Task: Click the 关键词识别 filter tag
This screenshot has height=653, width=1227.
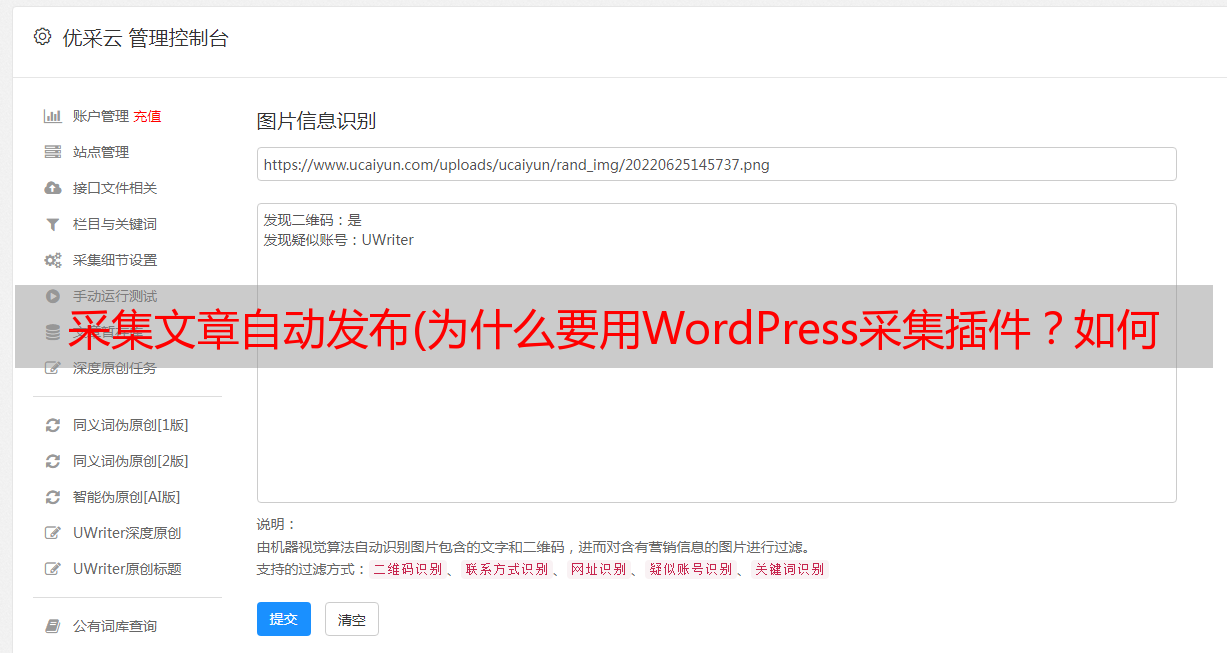Action: click(789, 569)
